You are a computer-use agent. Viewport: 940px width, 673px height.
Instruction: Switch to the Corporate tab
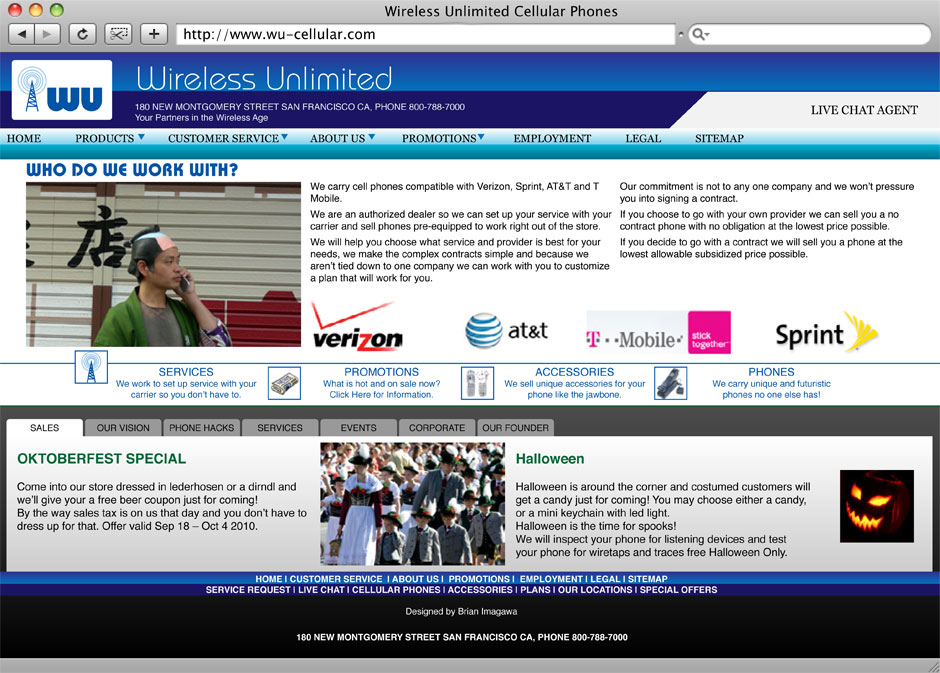pos(437,428)
